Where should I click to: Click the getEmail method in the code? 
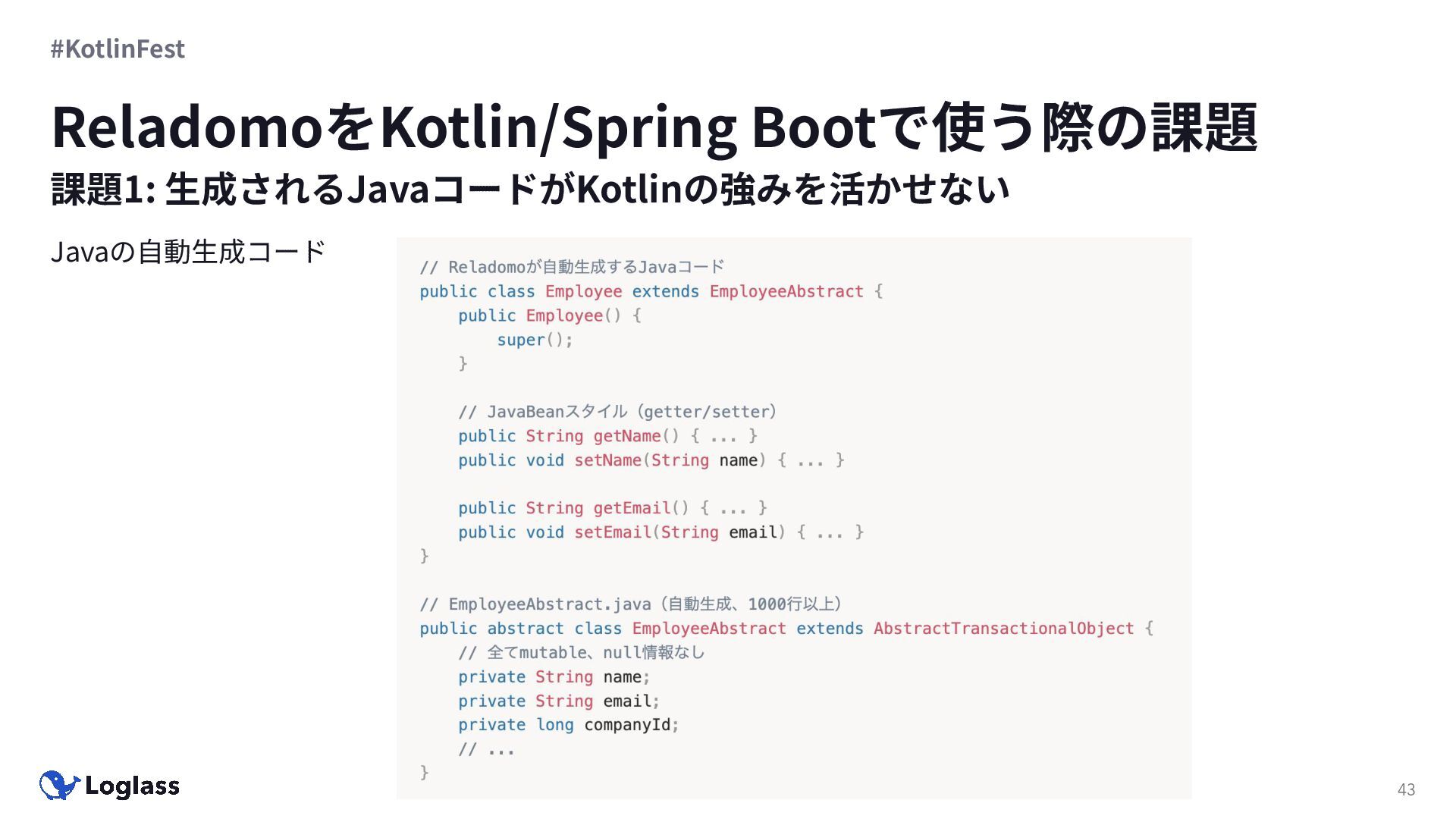632,508
